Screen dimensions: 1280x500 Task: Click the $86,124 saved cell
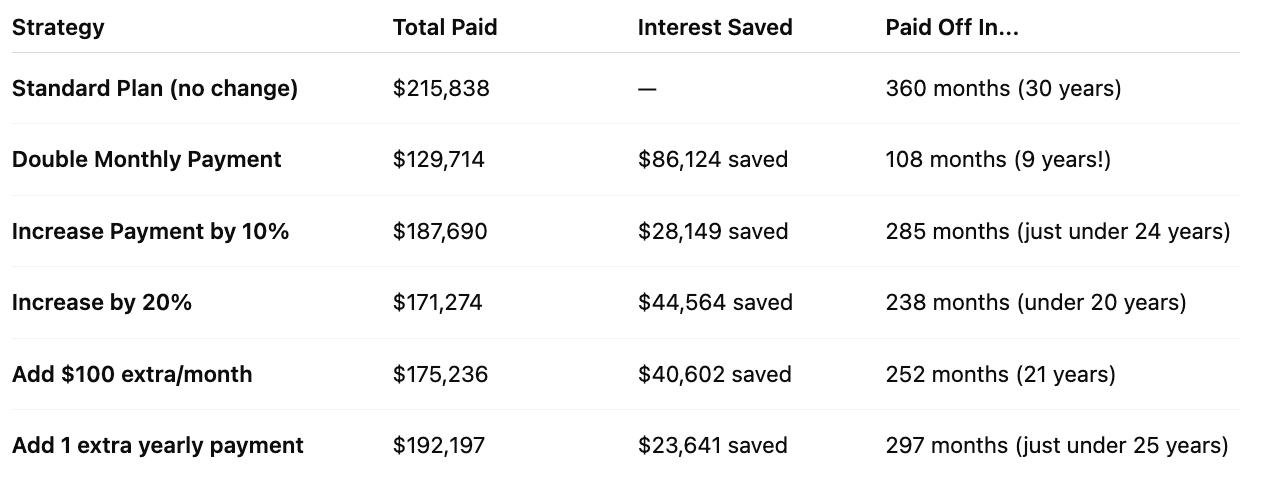pos(713,159)
